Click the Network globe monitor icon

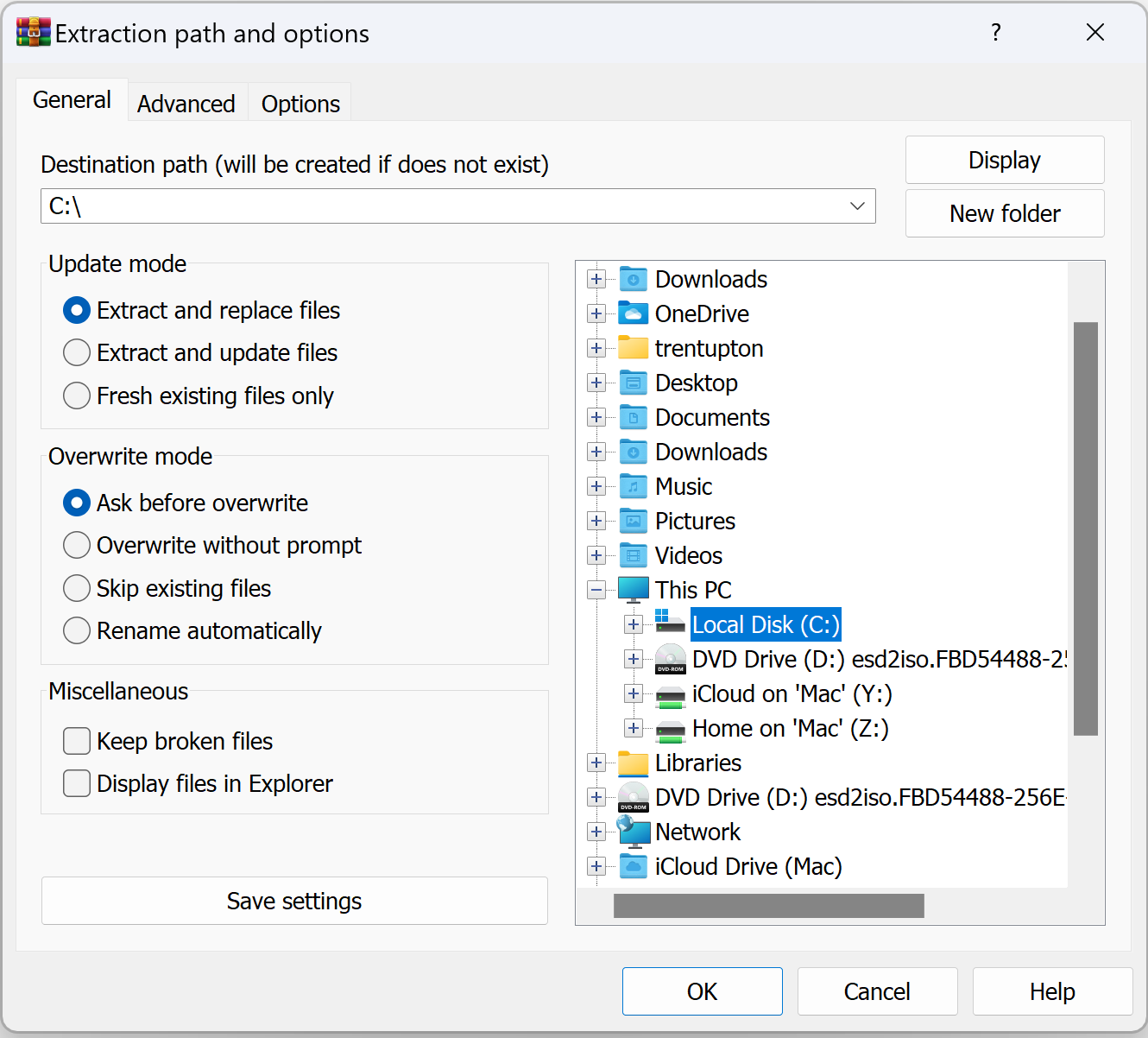(x=633, y=832)
